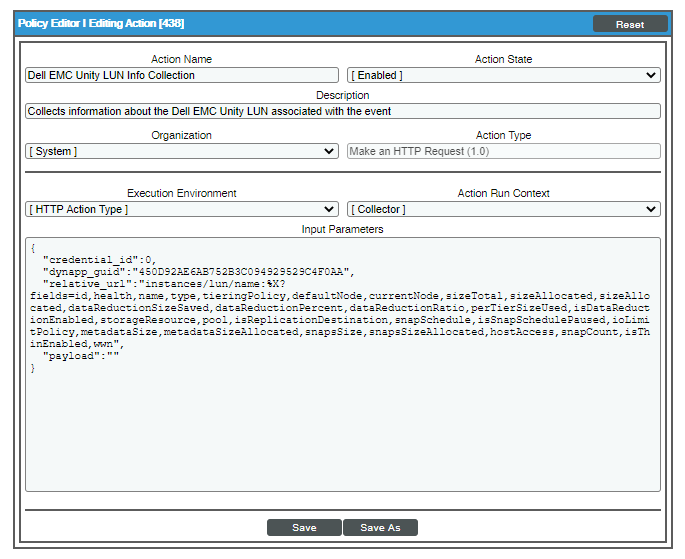Click the "payload":"" line

point(81,356)
